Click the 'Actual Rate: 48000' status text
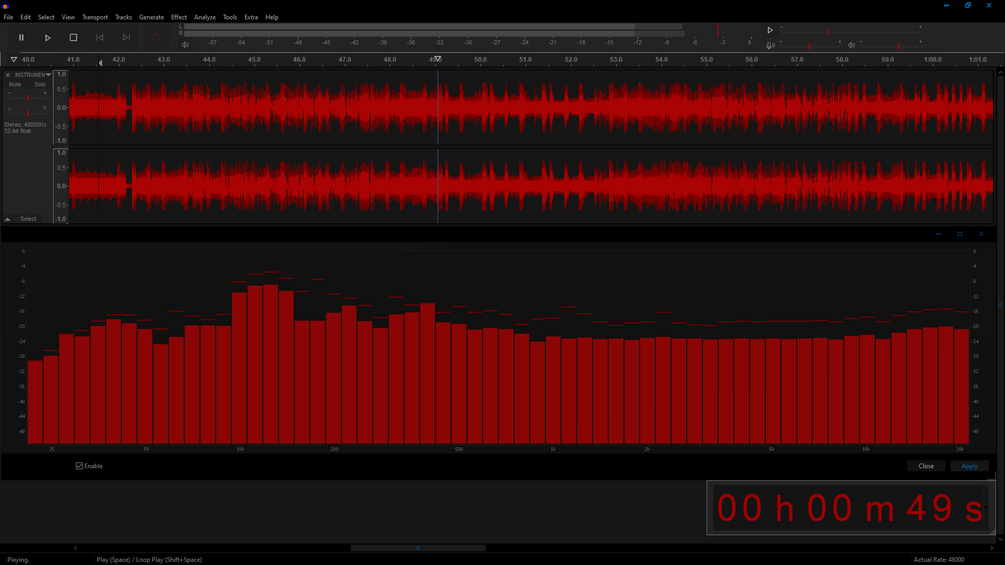The width and height of the screenshot is (1005, 565). coord(938,560)
